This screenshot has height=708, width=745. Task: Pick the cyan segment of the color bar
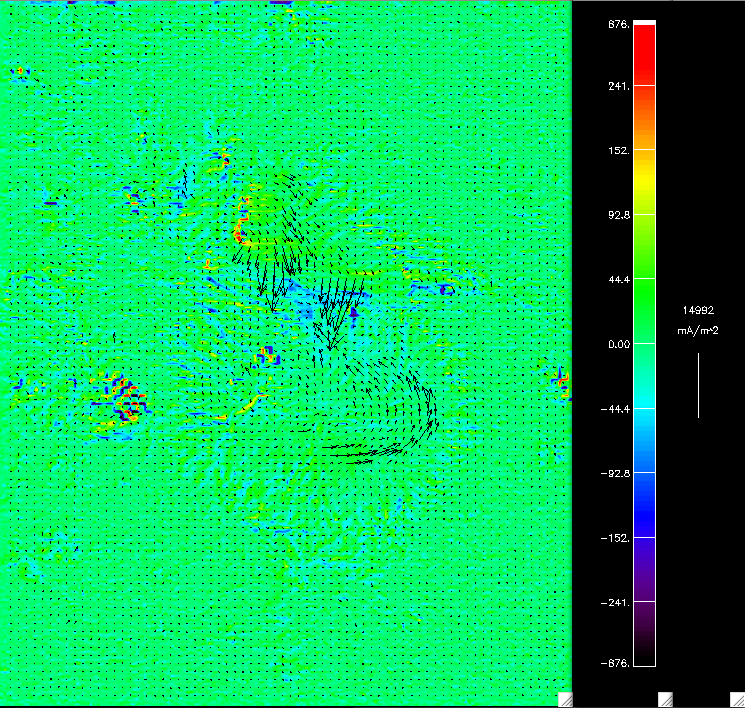(x=645, y=402)
